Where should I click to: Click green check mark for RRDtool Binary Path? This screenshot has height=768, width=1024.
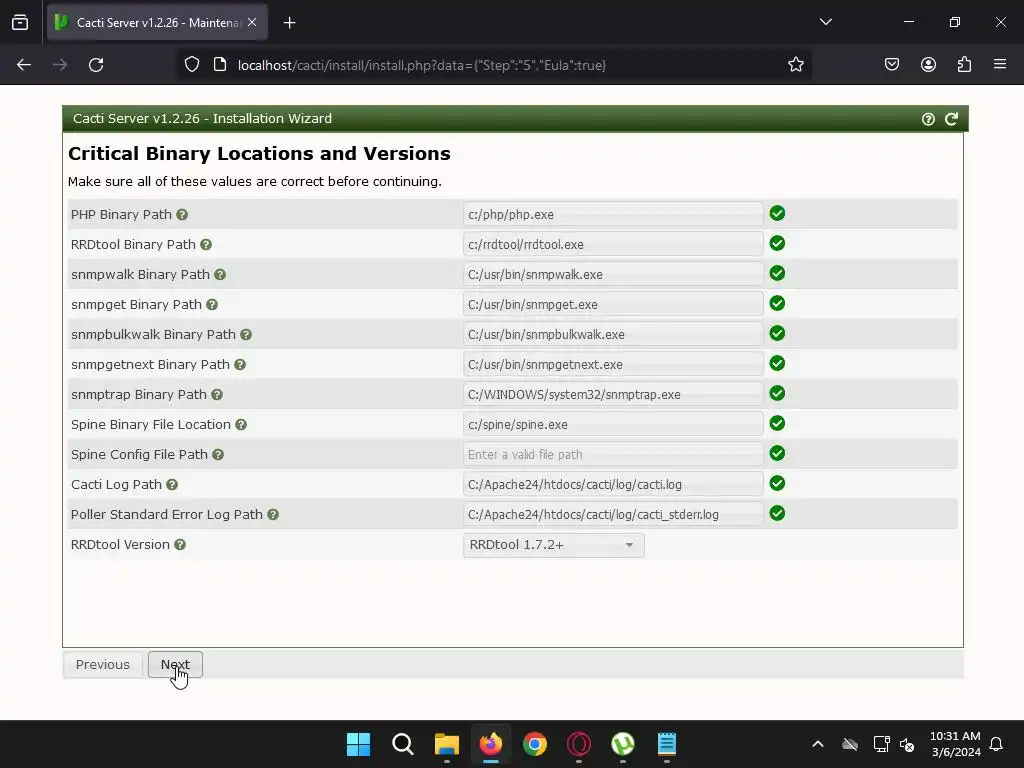click(777, 244)
